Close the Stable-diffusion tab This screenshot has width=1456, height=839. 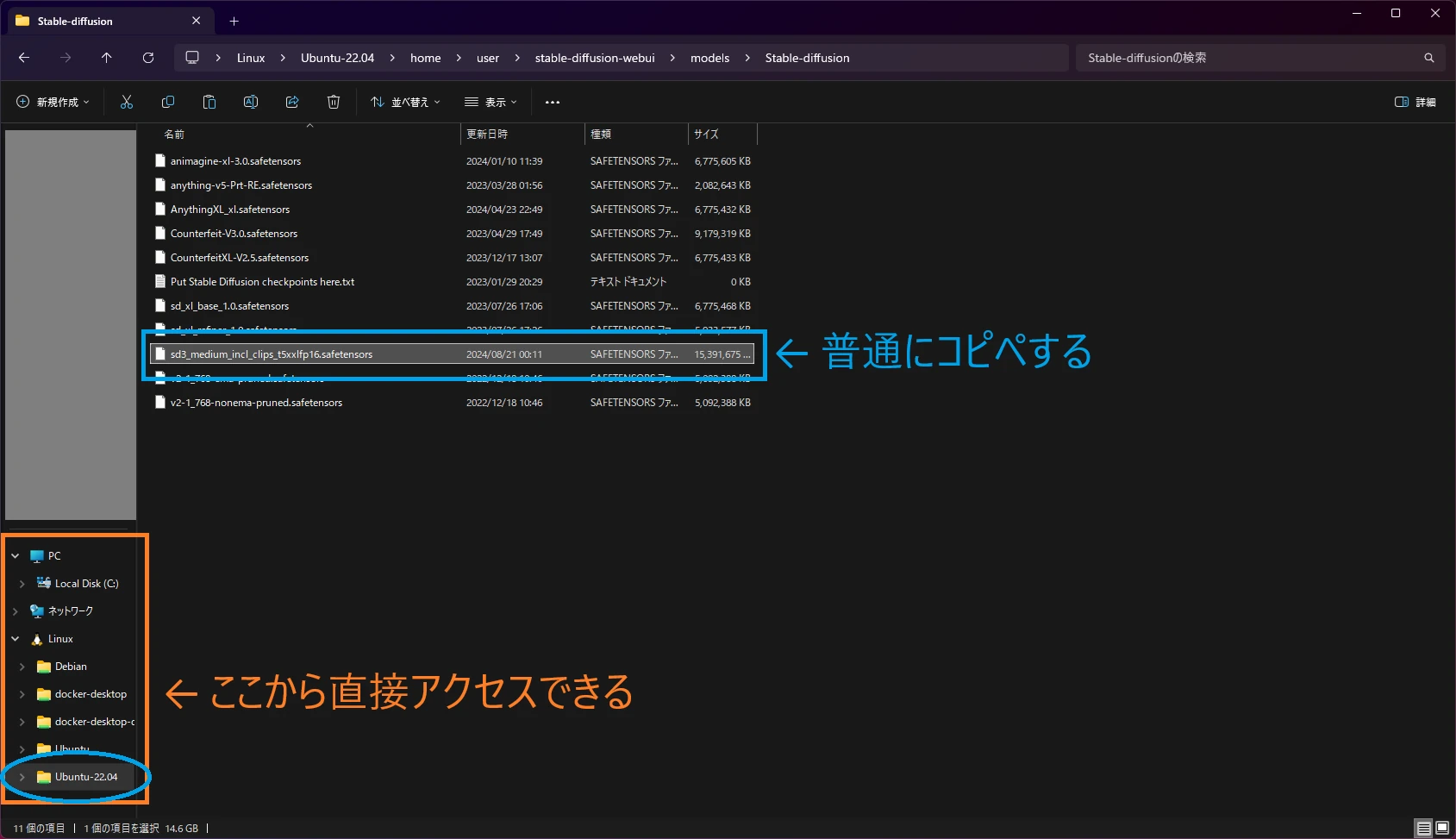197,21
